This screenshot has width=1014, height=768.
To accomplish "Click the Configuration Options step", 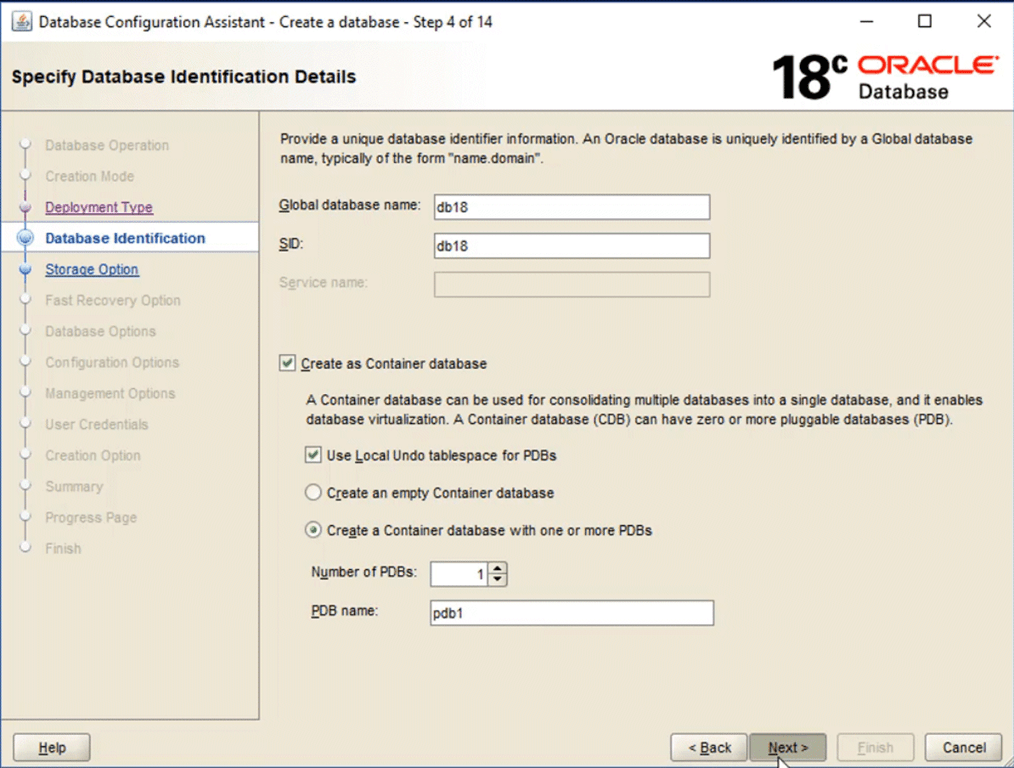I will point(112,362).
